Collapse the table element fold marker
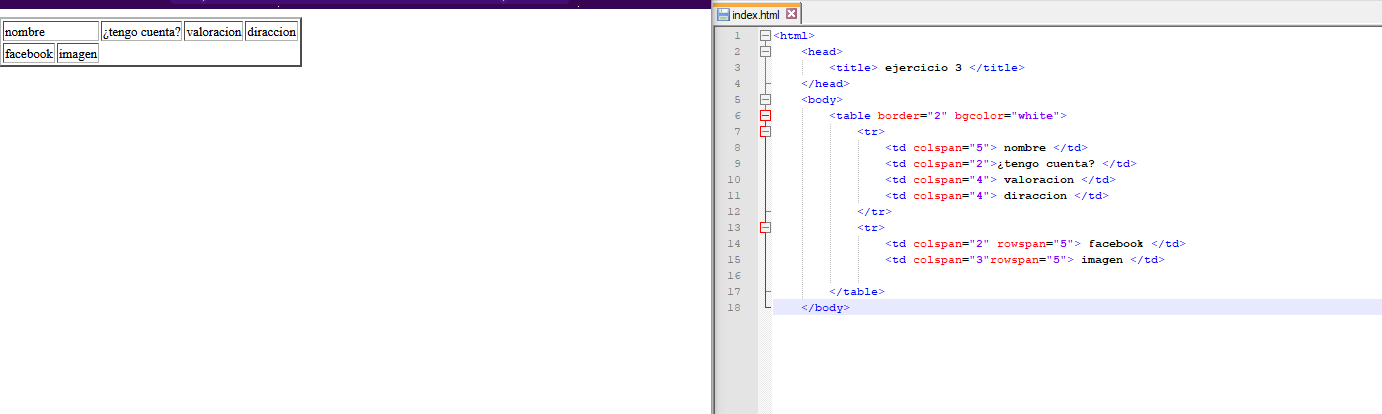 [765, 116]
